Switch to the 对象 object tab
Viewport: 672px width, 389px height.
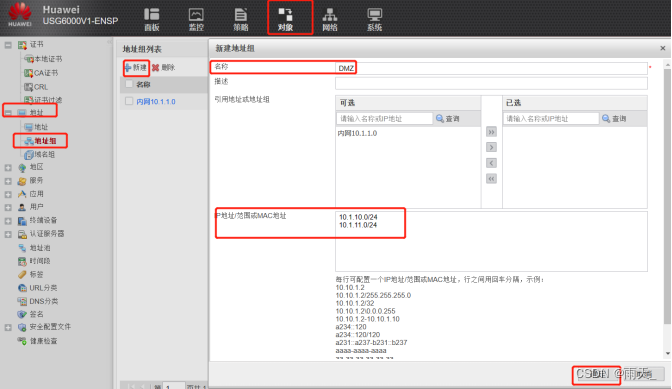click(x=285, y=19)
